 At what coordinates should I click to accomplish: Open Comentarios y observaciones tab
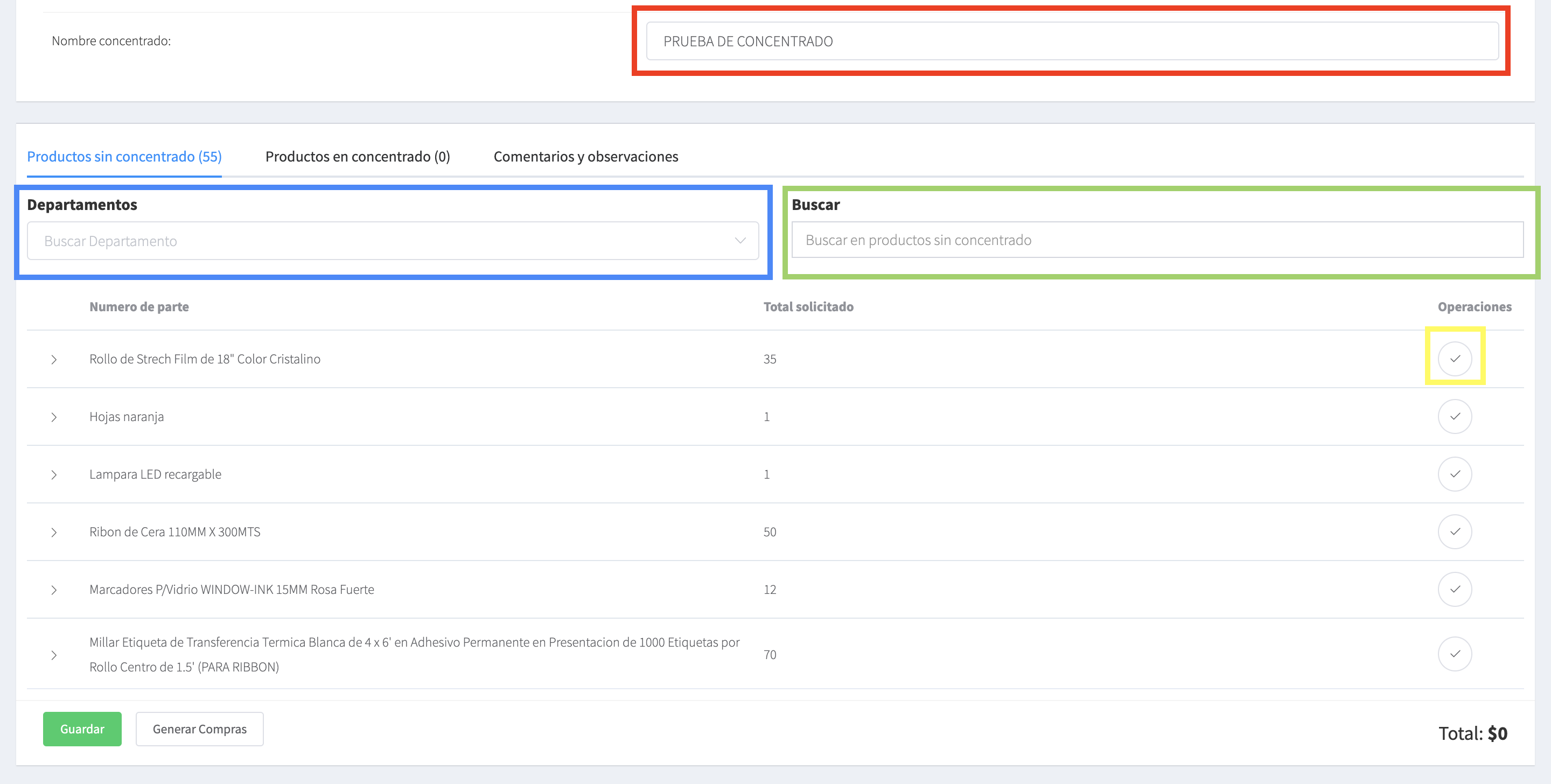tap(585, 157)
